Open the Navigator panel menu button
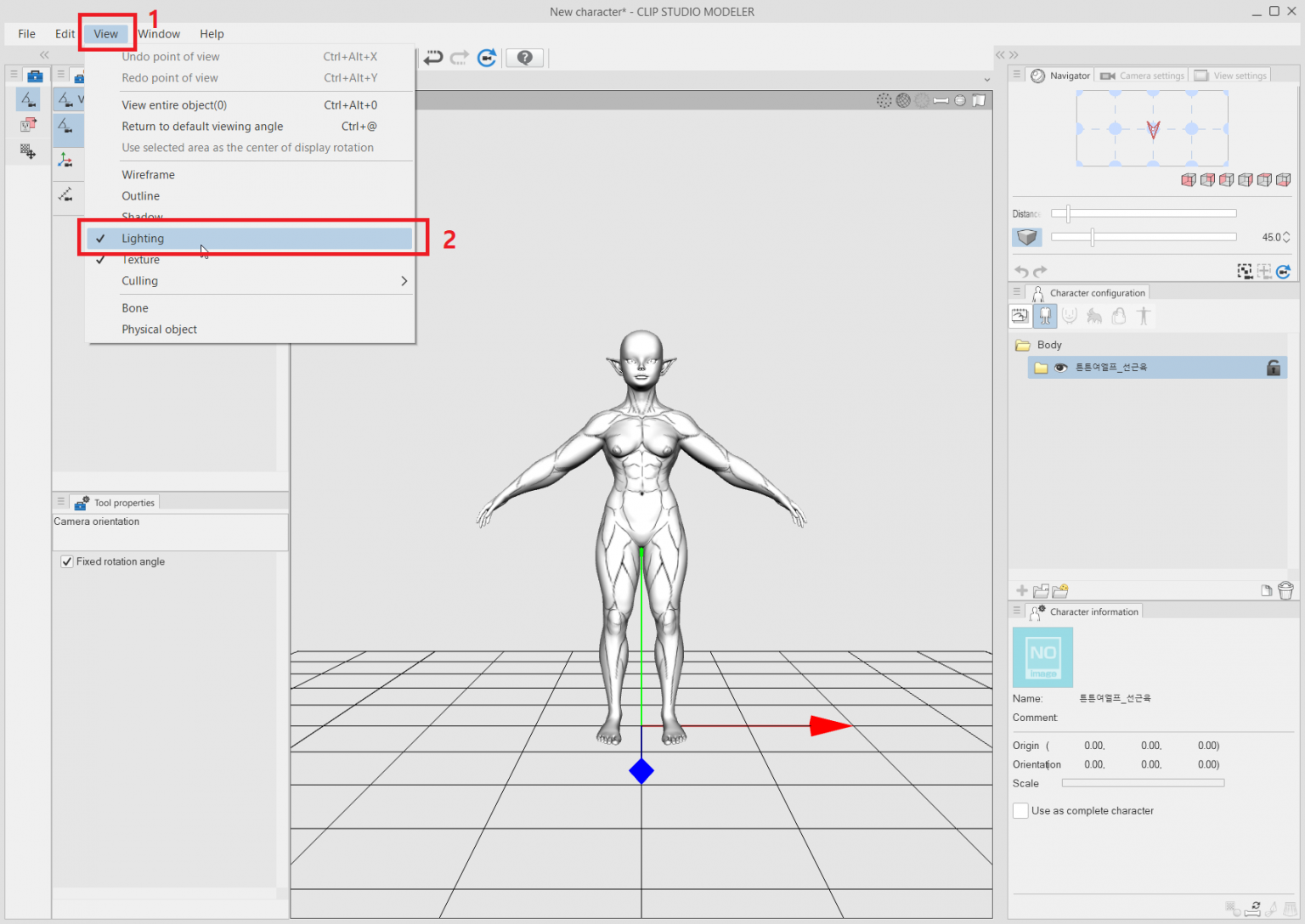The width and height of the screenshot is (1305, 924). click(x=1016, y=75)
